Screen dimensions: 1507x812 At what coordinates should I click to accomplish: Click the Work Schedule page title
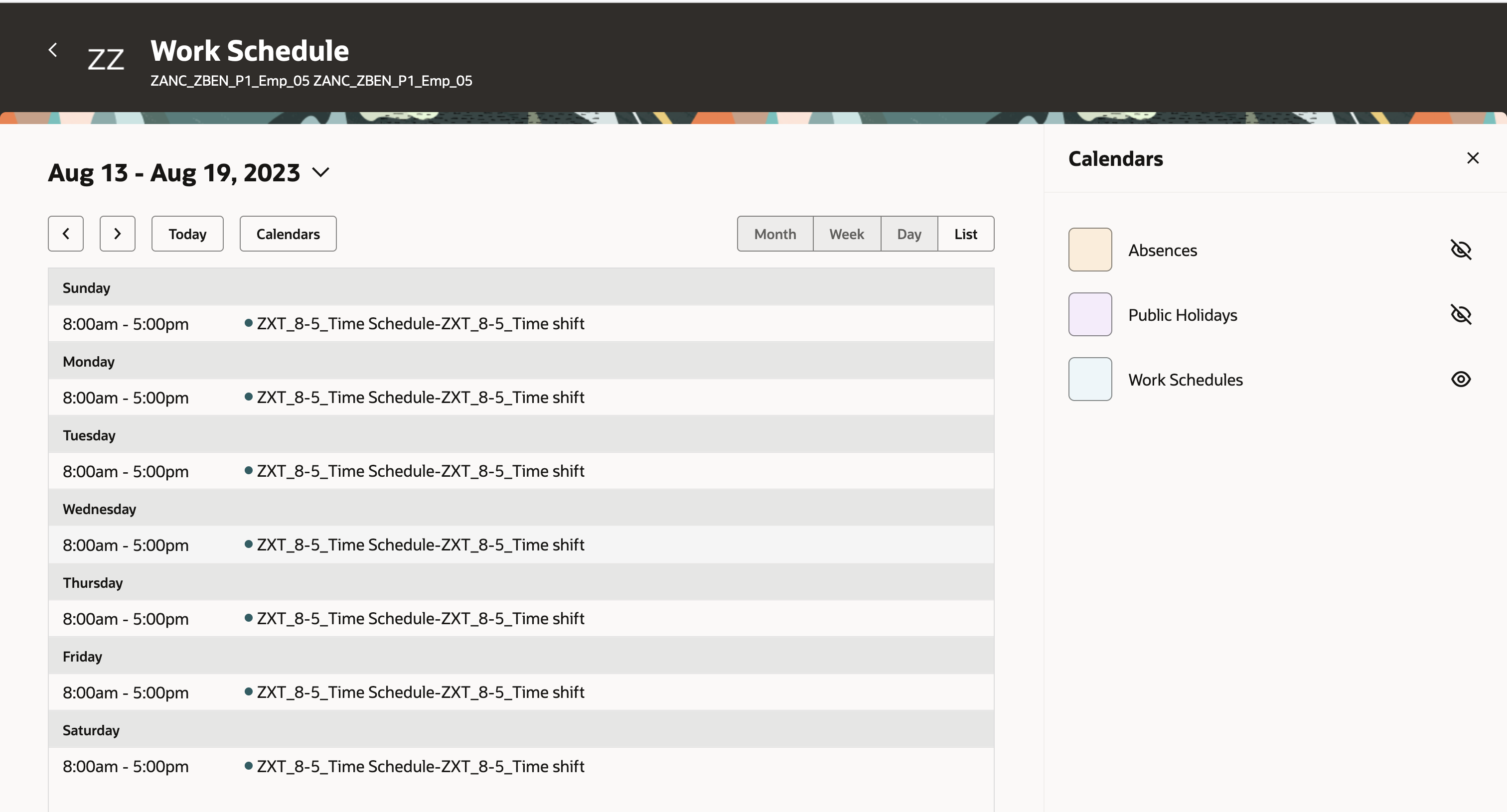tap(249, 50)
